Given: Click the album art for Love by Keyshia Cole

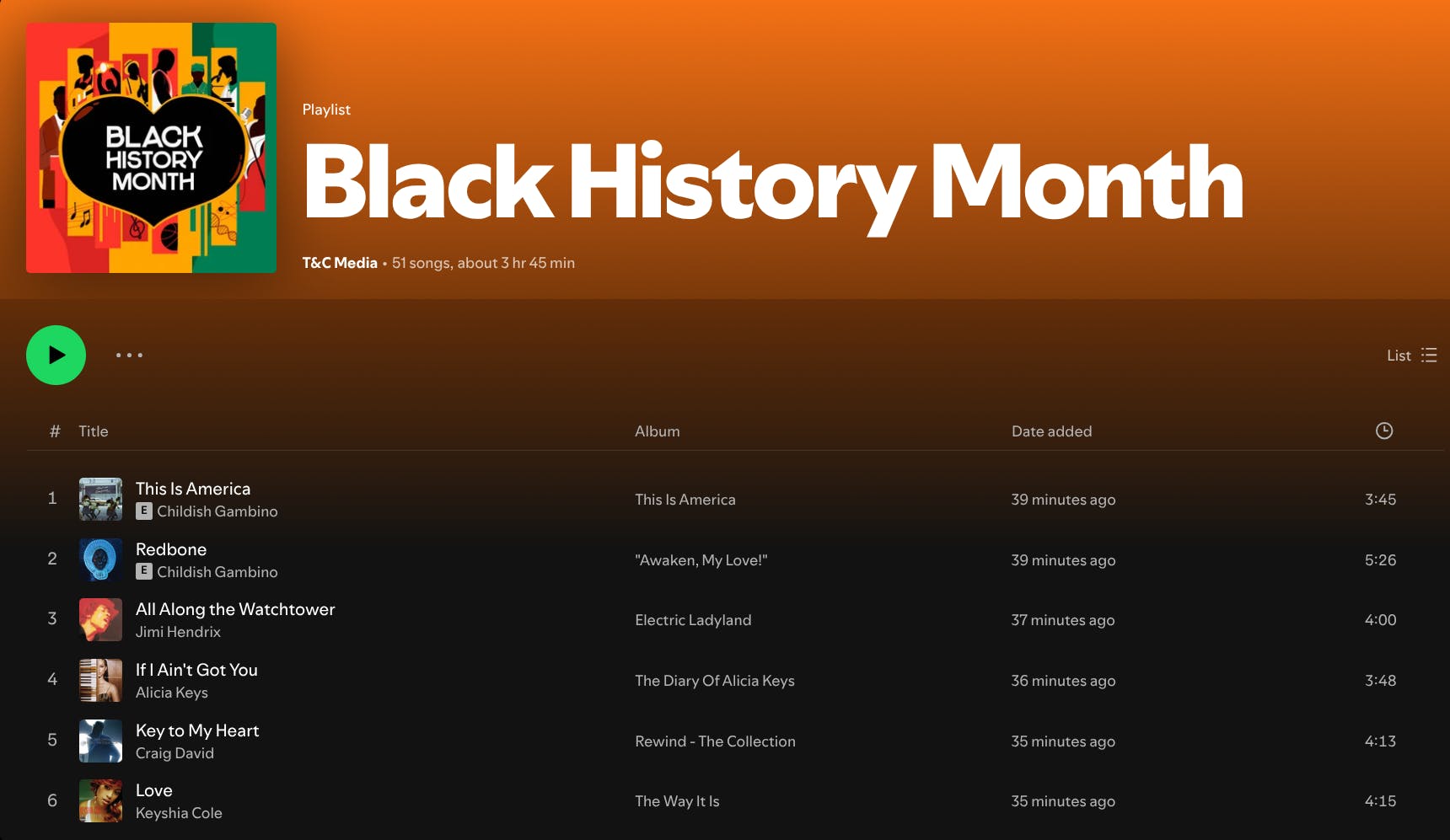Looking at the screenshot, I should tap(99, 800).
